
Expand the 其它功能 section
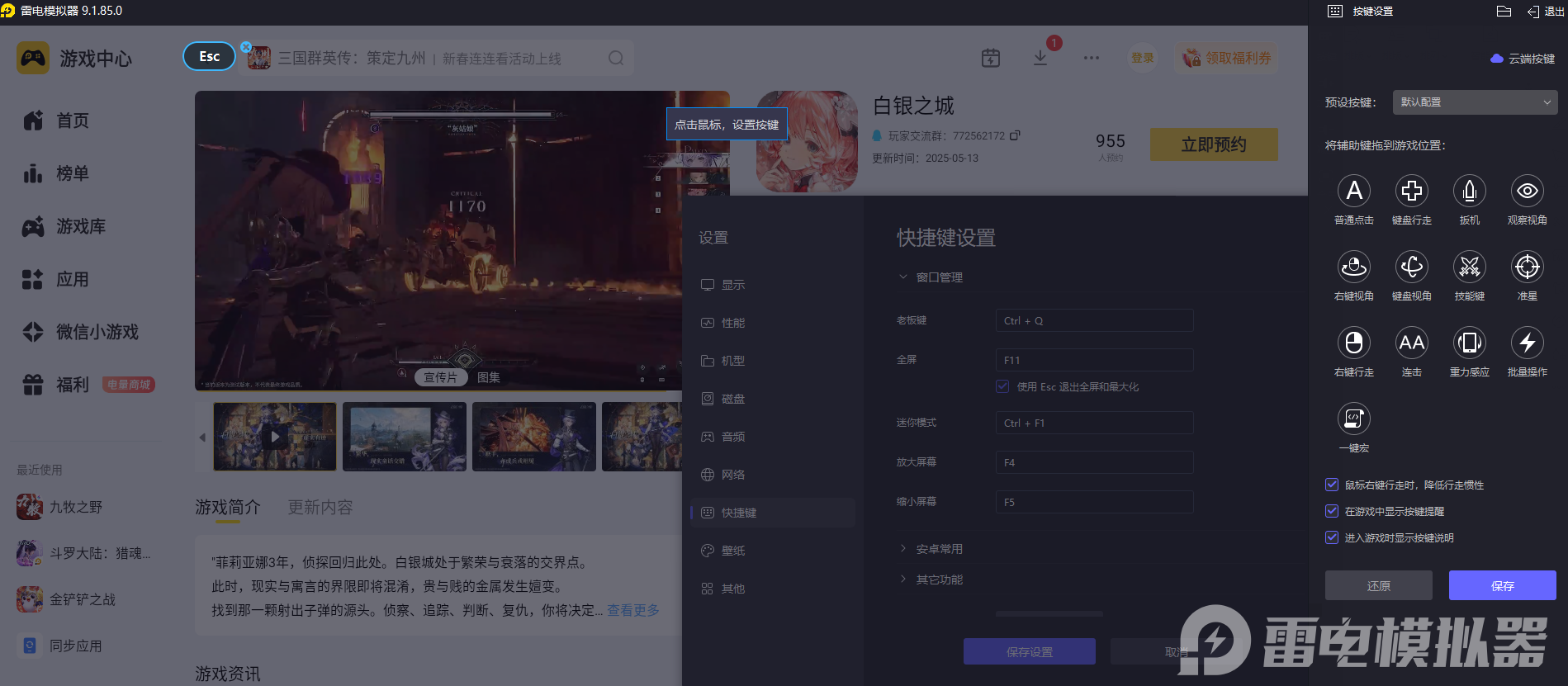[x=931, y=580]
